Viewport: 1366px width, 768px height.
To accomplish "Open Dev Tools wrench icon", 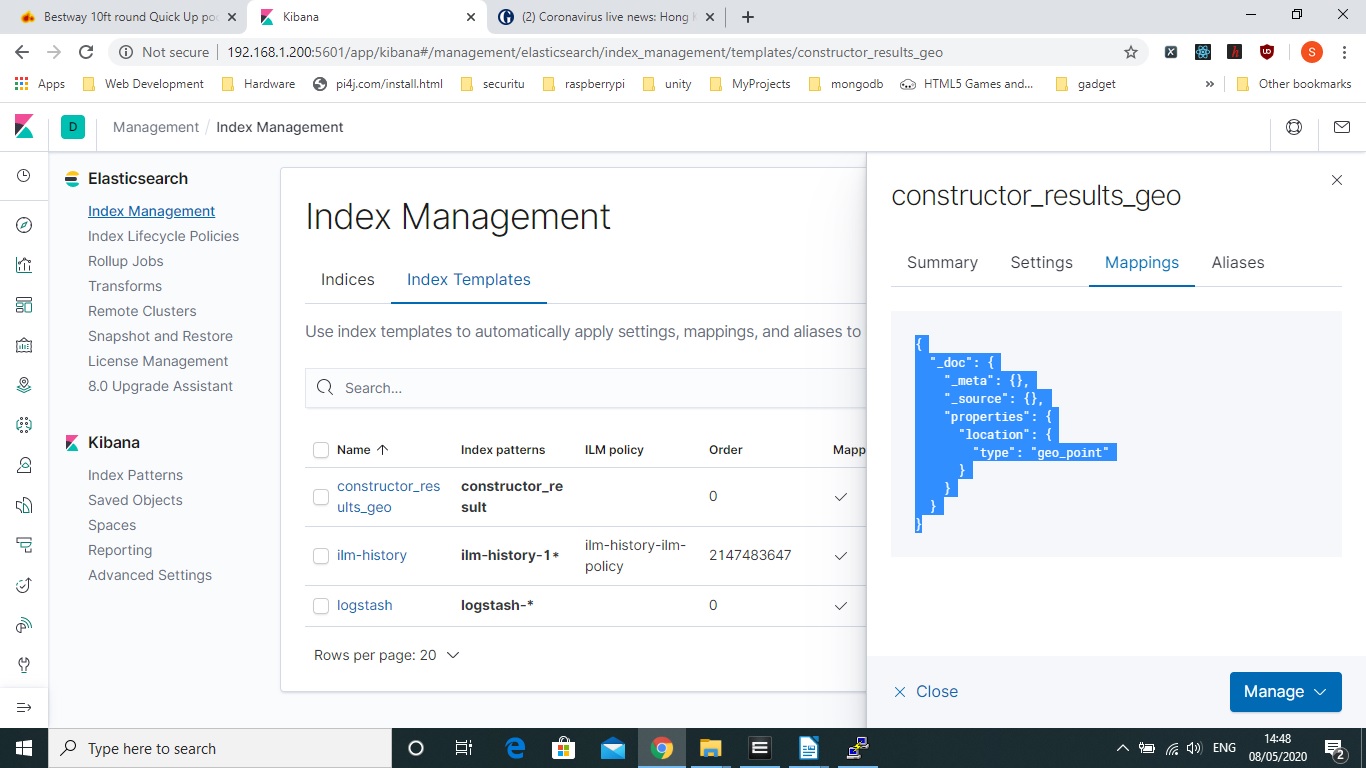I will point(24,665).
